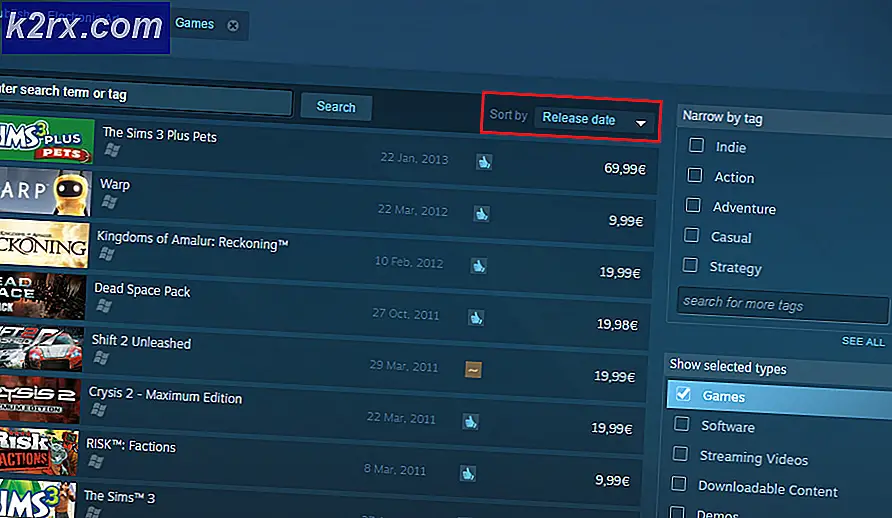Screen dimensions: 892x518
Task: Select RISK: Factions title
Action: [131, 445]
